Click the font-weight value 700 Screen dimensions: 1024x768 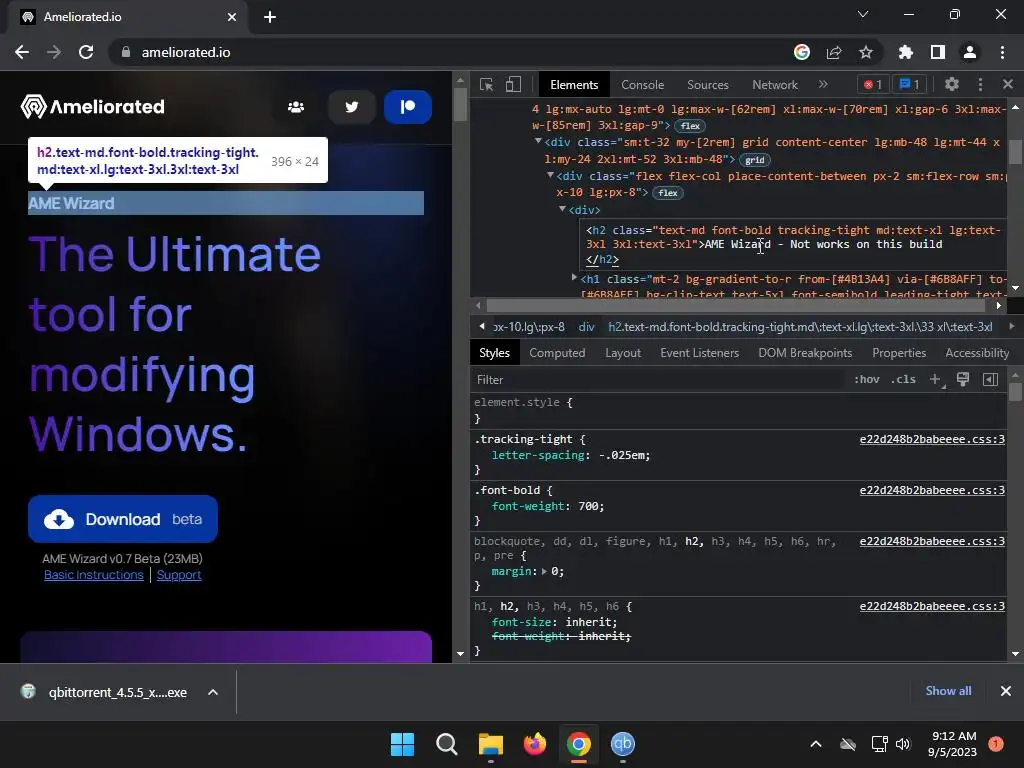(x=588, y=506)
